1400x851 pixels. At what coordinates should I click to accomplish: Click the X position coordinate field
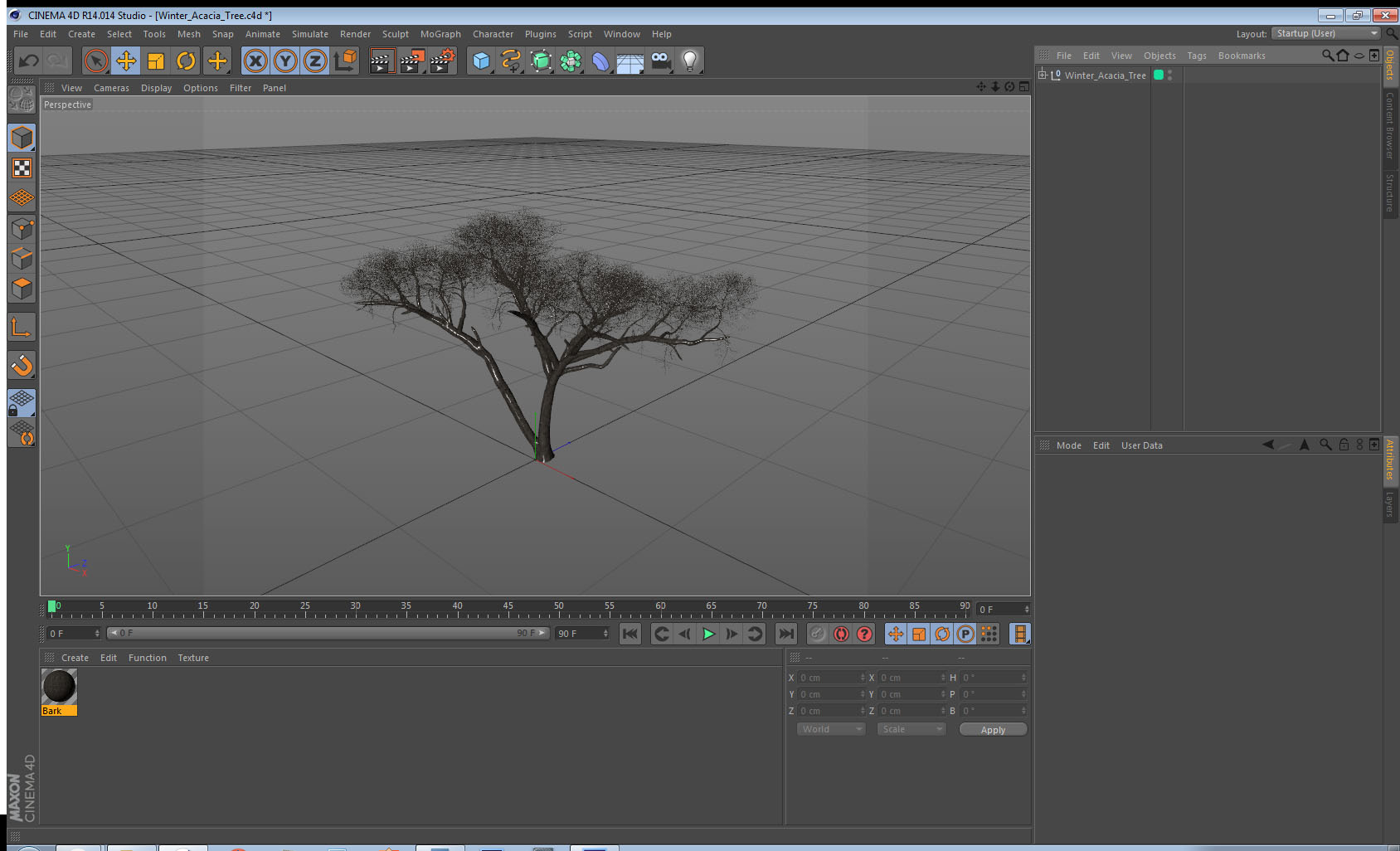832,678
